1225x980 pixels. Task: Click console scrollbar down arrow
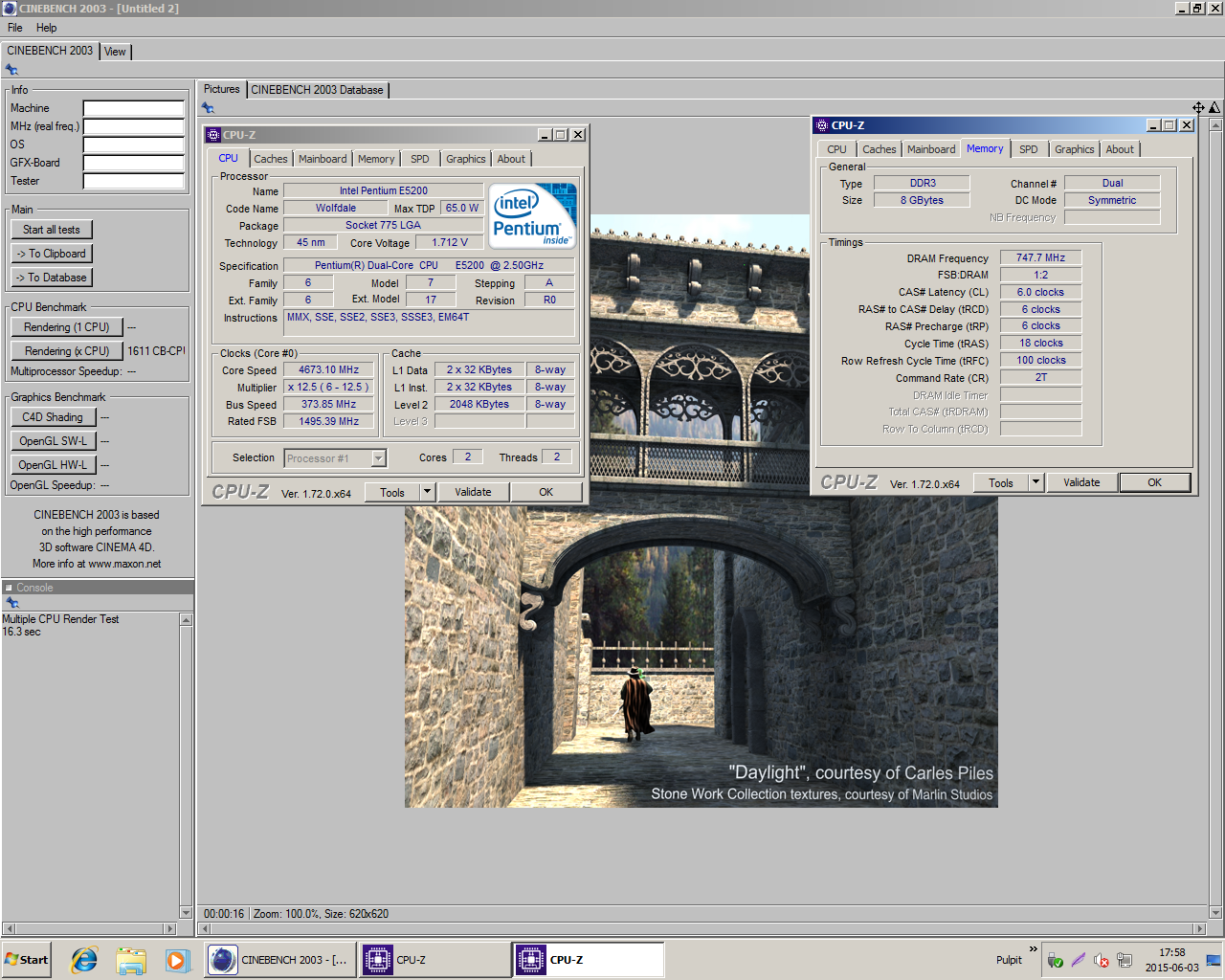(186, 913)
